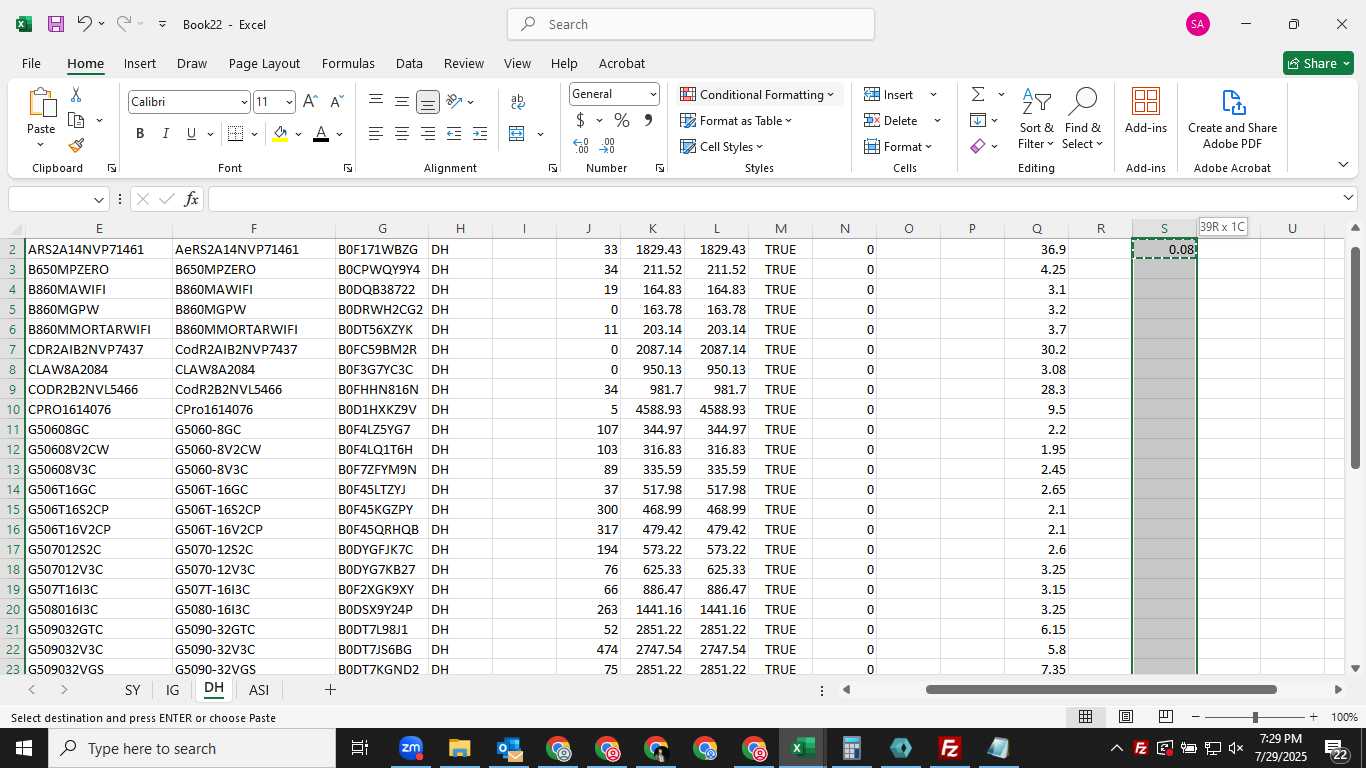Click Create and Share Adobe PDF
1366x768 pixels.
click(x=1232, y=119)
